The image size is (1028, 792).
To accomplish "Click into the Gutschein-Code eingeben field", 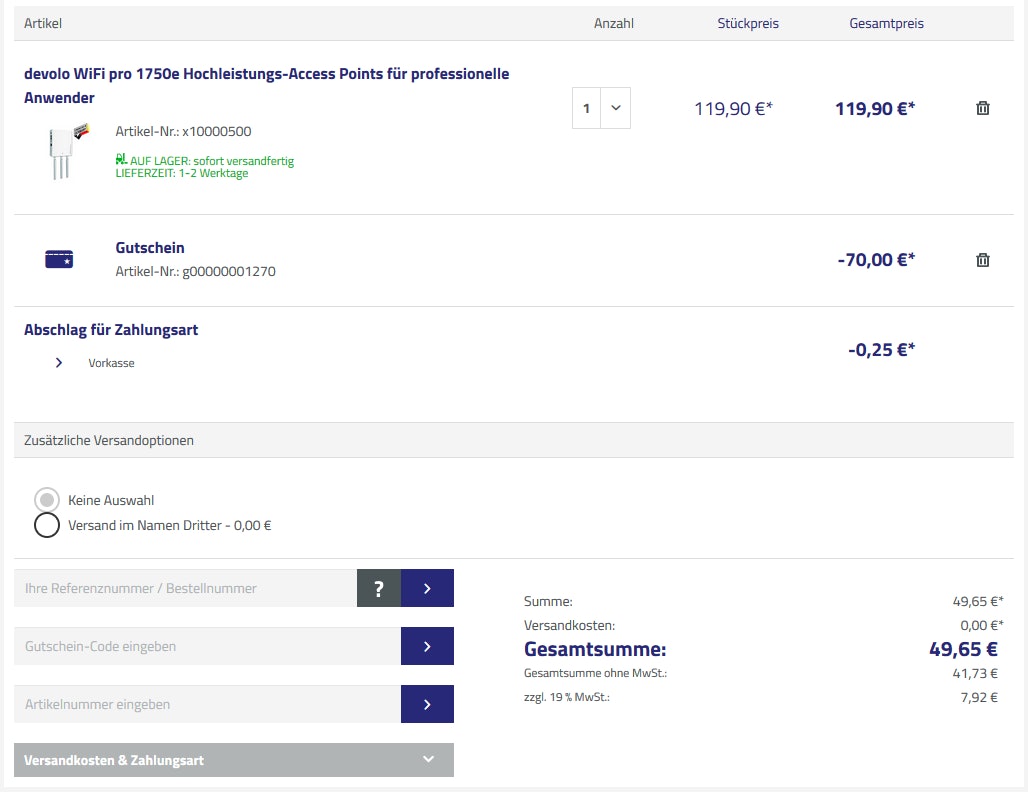I will pos(207,646).
